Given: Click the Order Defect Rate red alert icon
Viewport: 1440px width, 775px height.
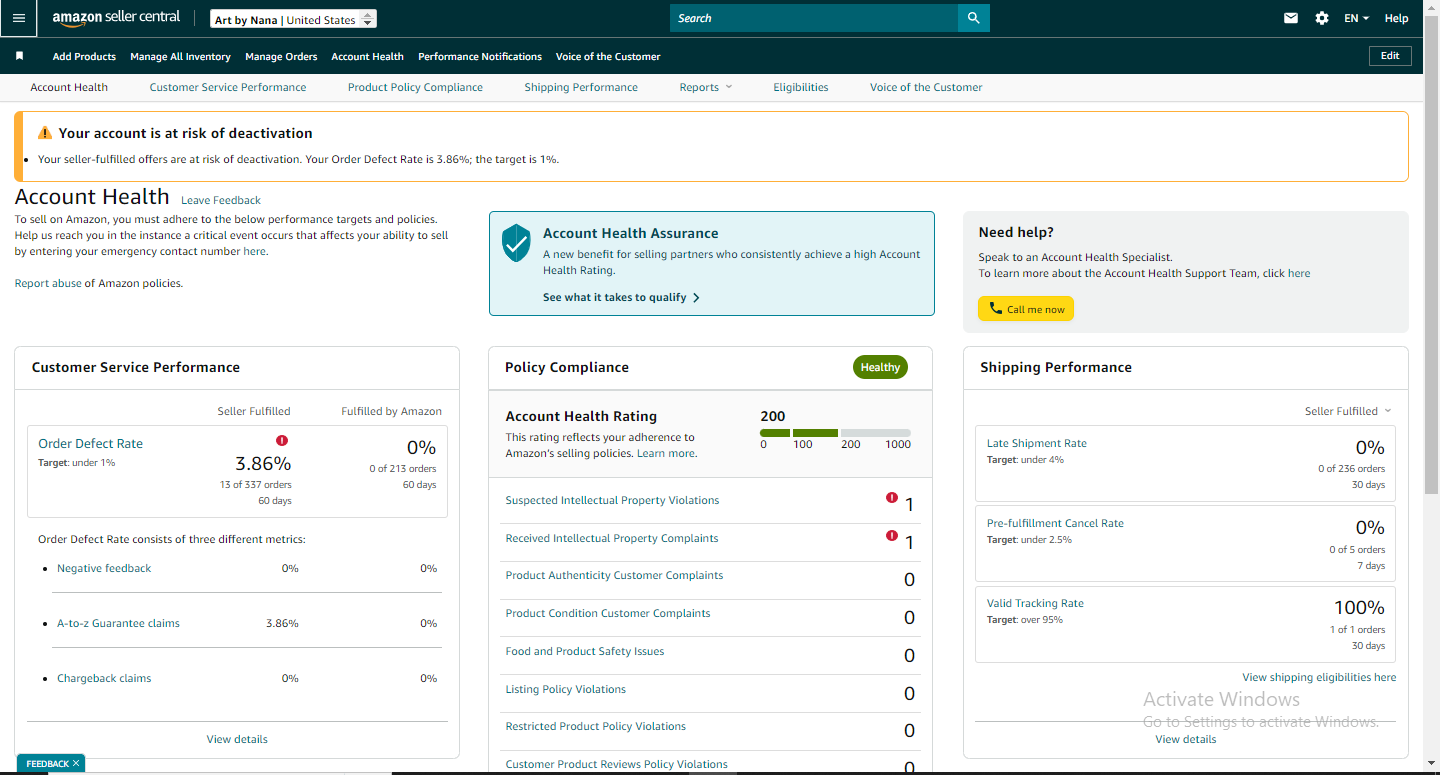Looking at the screenshot, I should (282, 440).
